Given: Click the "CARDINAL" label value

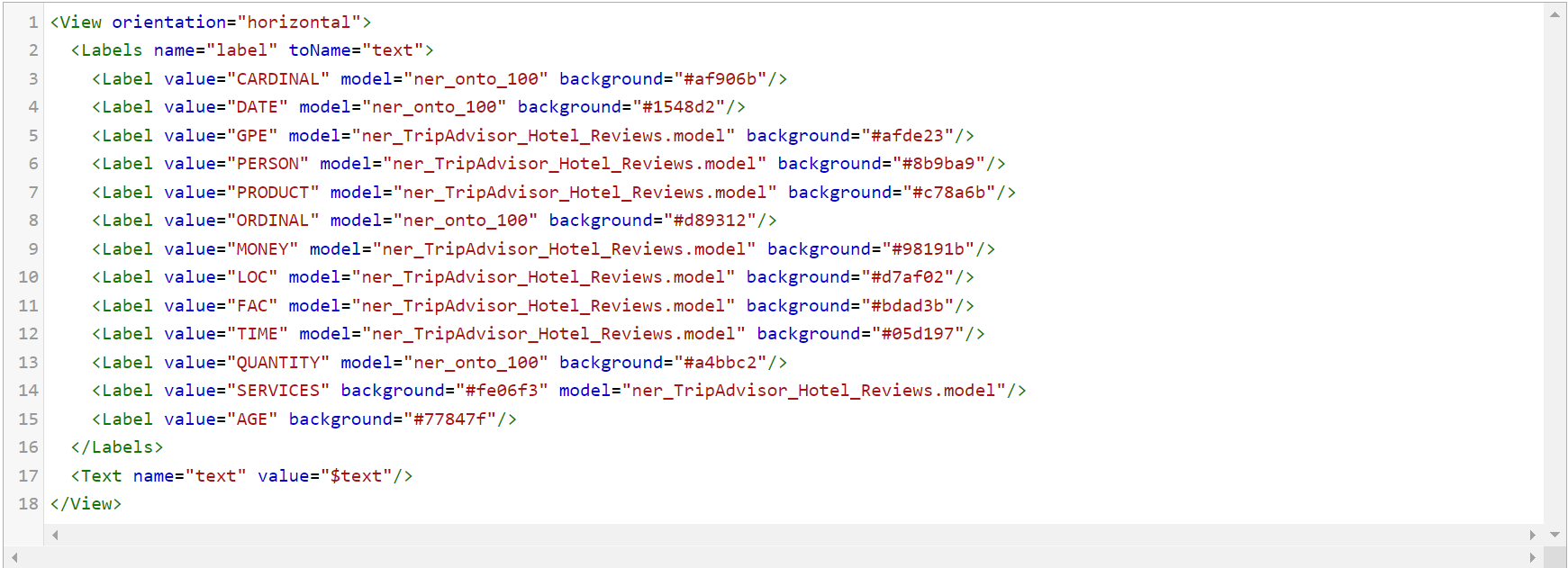Looking at the screenshot, I should pos(278,79).
